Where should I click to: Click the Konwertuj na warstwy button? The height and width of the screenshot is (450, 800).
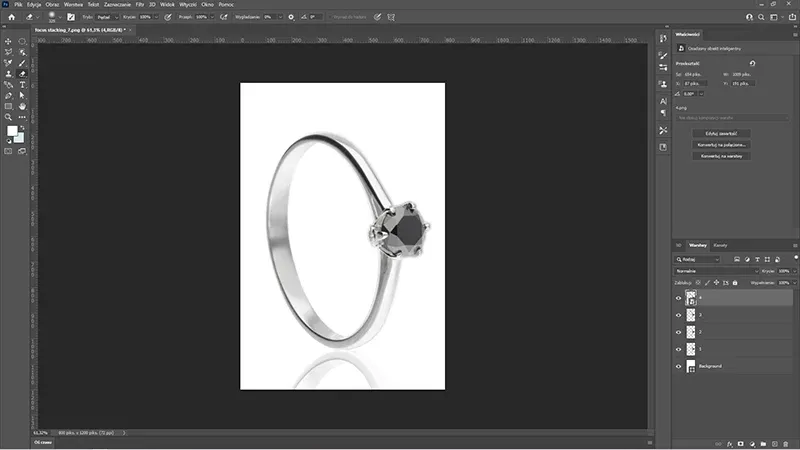point(720,156)
